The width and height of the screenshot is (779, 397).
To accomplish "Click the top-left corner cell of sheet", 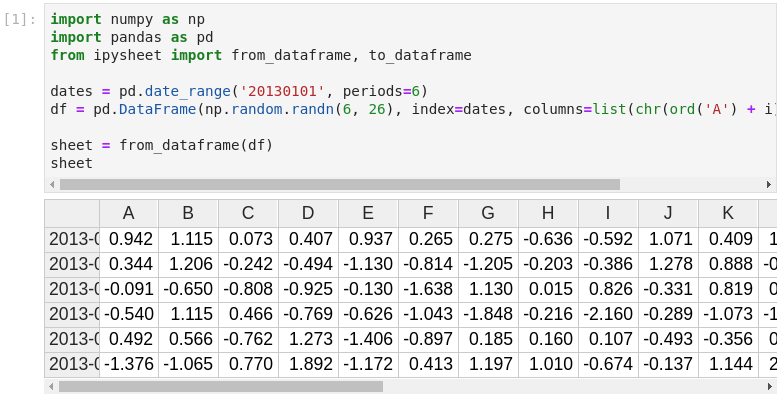I will pyautogui.click(x=72, y=213).
